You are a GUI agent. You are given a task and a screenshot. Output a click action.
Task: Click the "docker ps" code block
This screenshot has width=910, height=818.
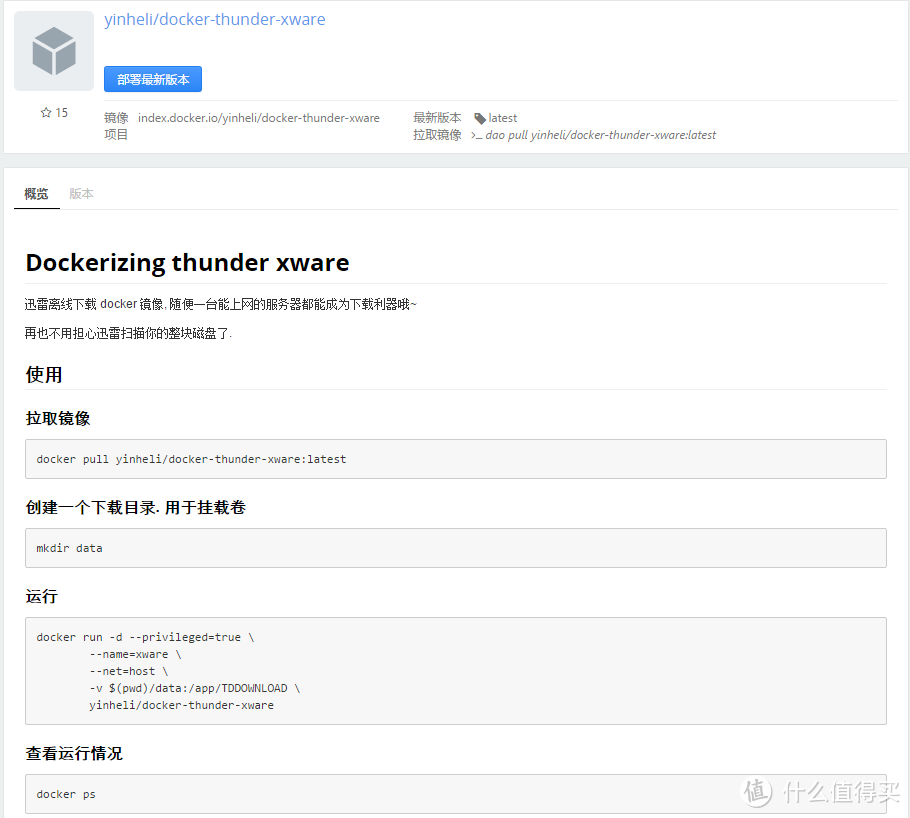click(455, 793)
